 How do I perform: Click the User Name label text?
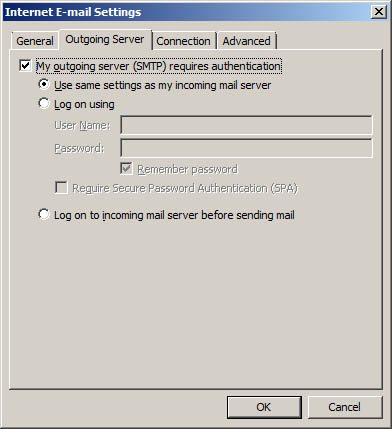[82, 125]
